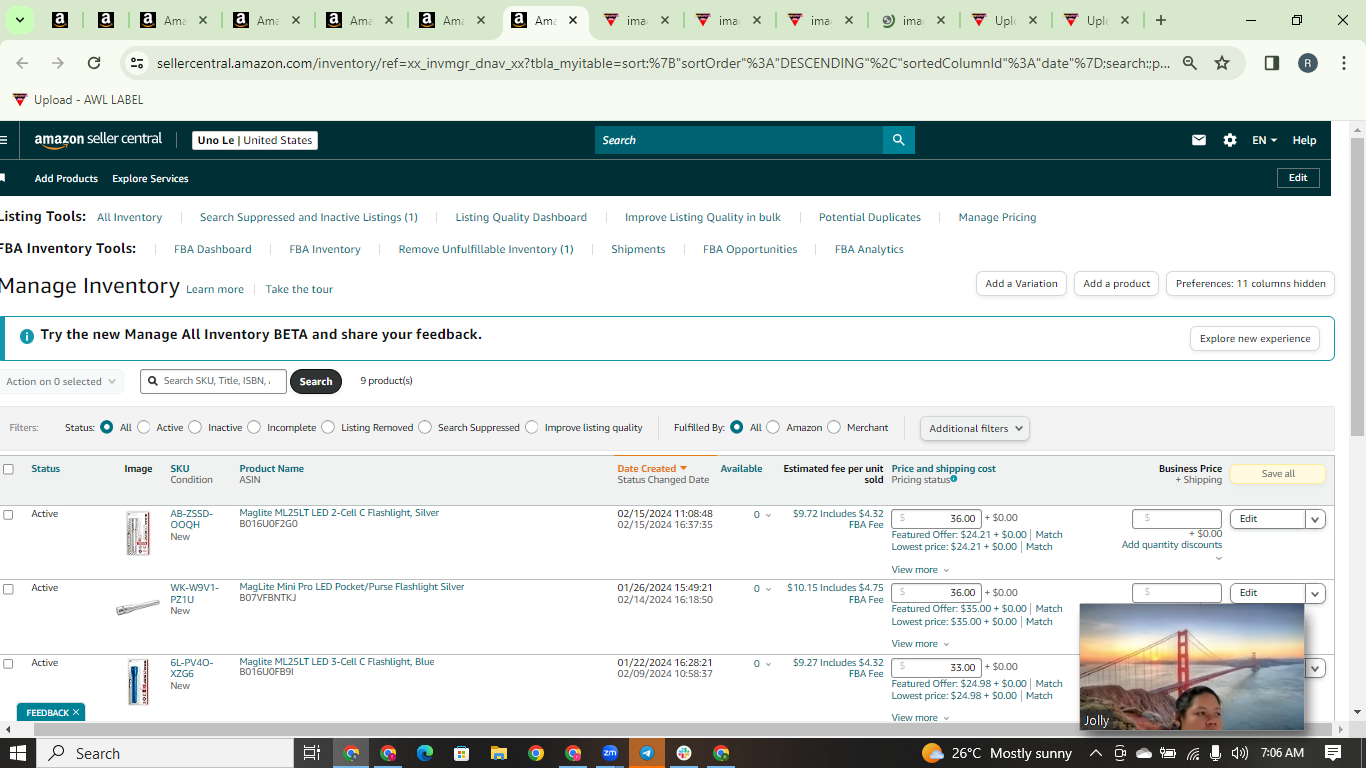The height and width of the screenshot is (768, 1366).
Task: Open Task View on the taskbar
Action: click(x=311, y=753)
